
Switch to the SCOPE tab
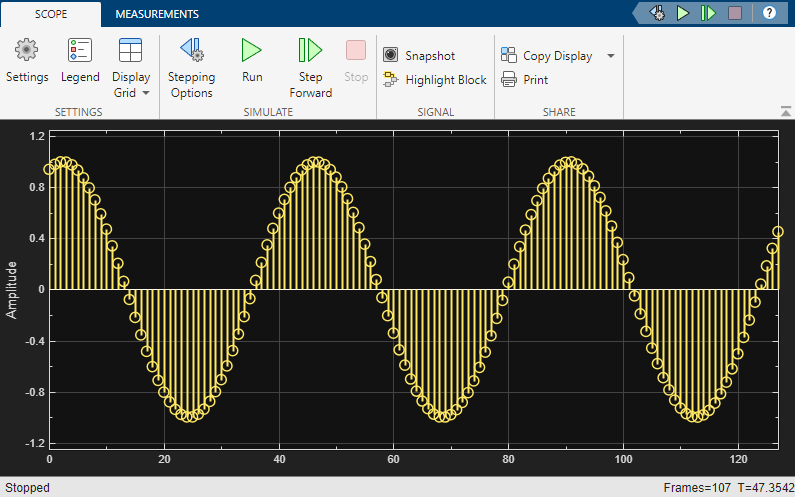[51, 14]
